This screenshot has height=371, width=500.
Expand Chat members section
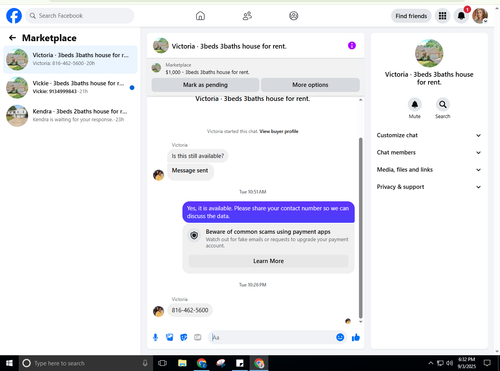(429, 153)
